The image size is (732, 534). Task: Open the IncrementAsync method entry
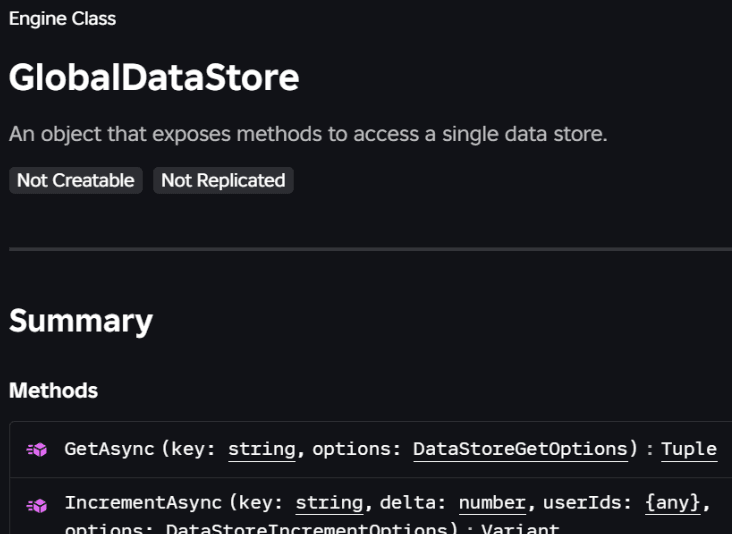143,503
